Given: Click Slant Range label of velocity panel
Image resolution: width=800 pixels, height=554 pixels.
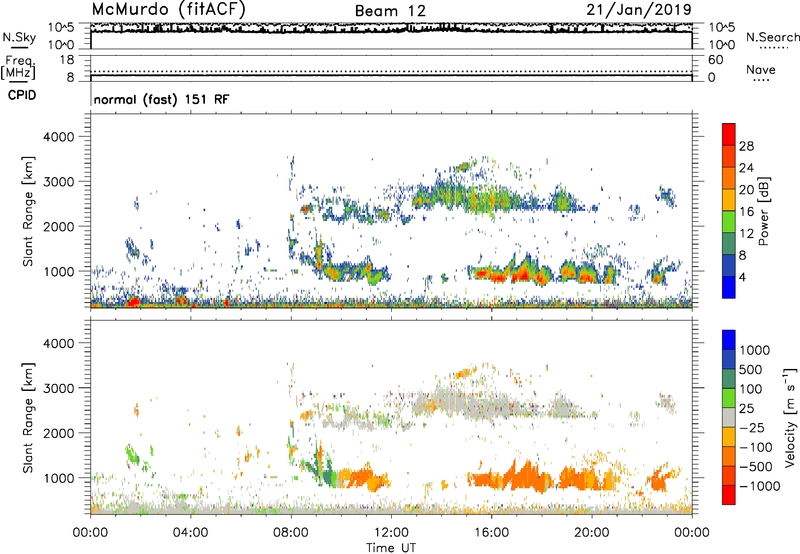Looking at the screenshot, I should click(x=28, y=418).
